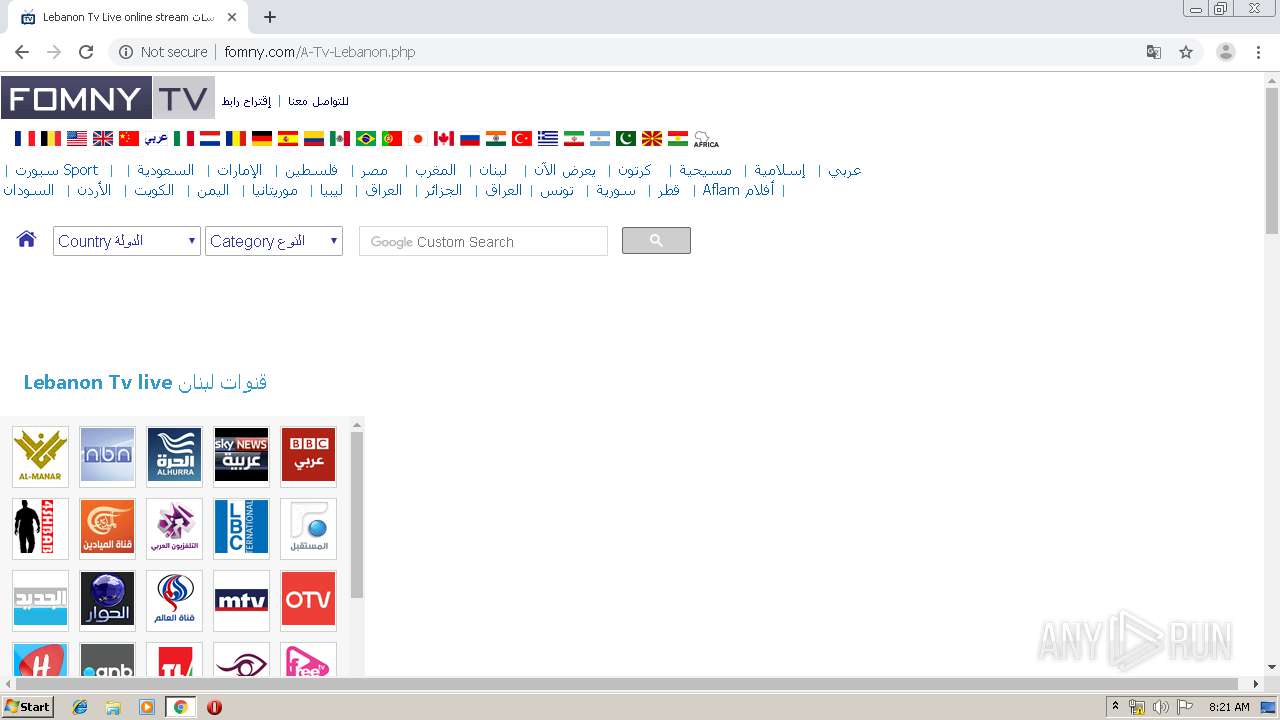The height and width of the screenshot is (720, 1280).
Task: Select the China flag
Action: click(x=129, y=139)
